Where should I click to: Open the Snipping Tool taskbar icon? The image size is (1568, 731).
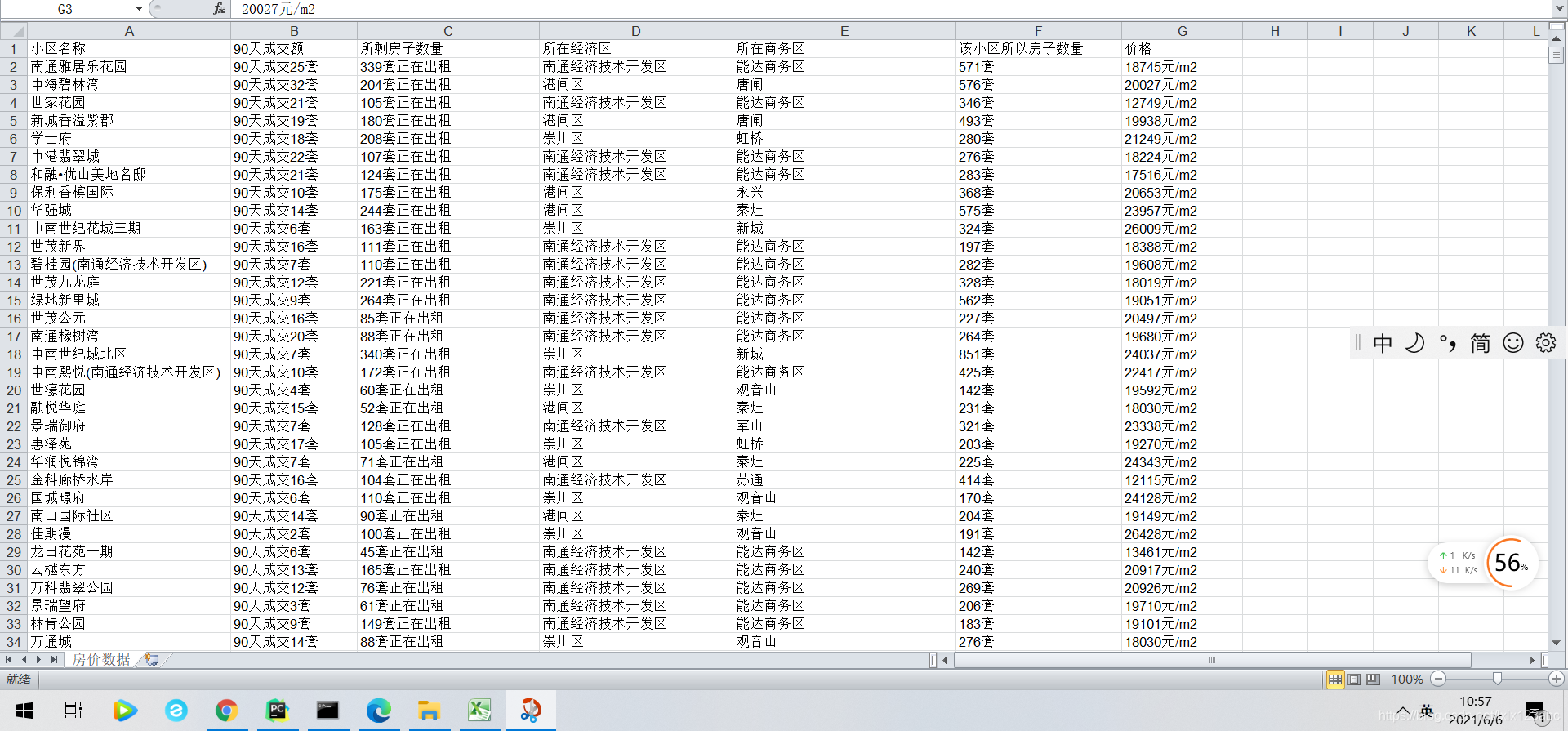pyautogui.click(x=531, y=711)
